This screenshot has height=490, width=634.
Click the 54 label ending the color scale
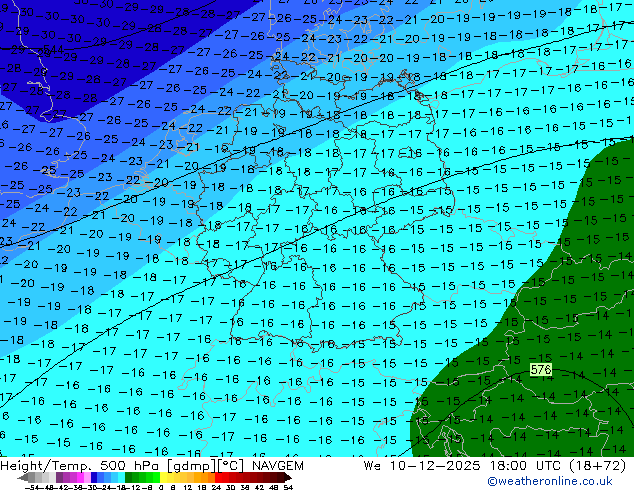click(288, 487)
